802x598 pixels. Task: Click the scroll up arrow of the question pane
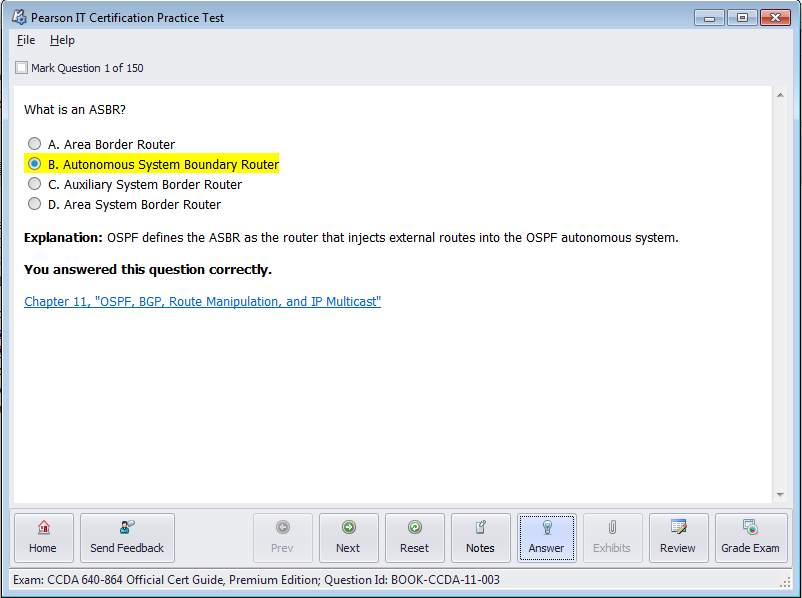click(x=780, y=95)
